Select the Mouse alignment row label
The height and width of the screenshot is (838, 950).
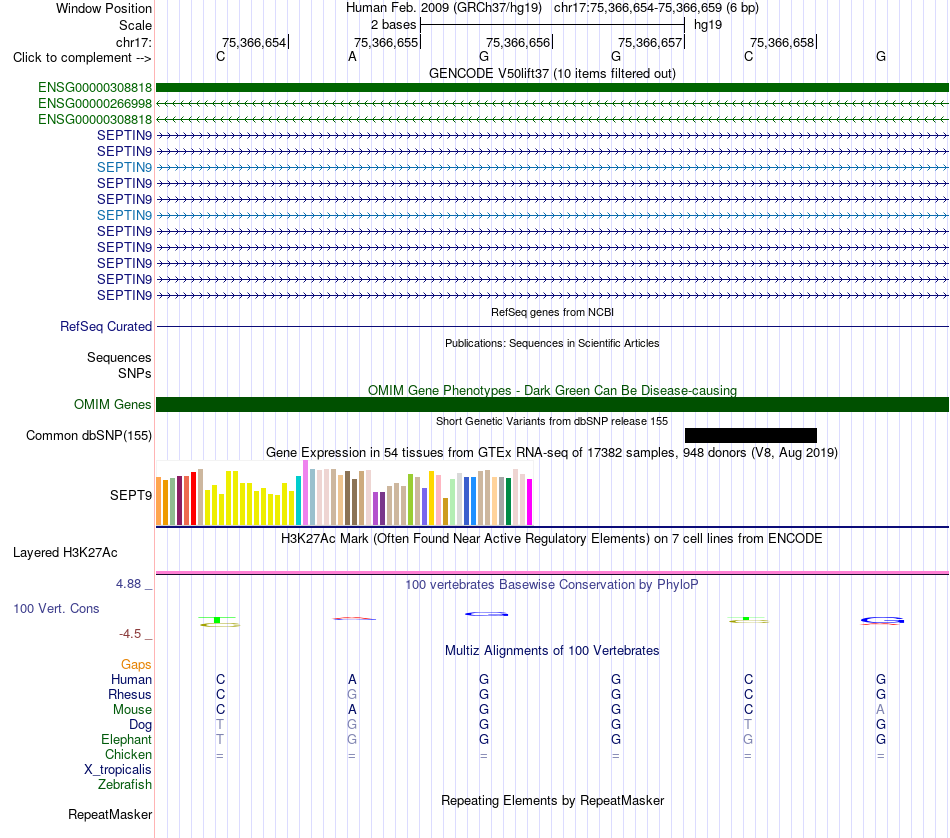point(132,710)
